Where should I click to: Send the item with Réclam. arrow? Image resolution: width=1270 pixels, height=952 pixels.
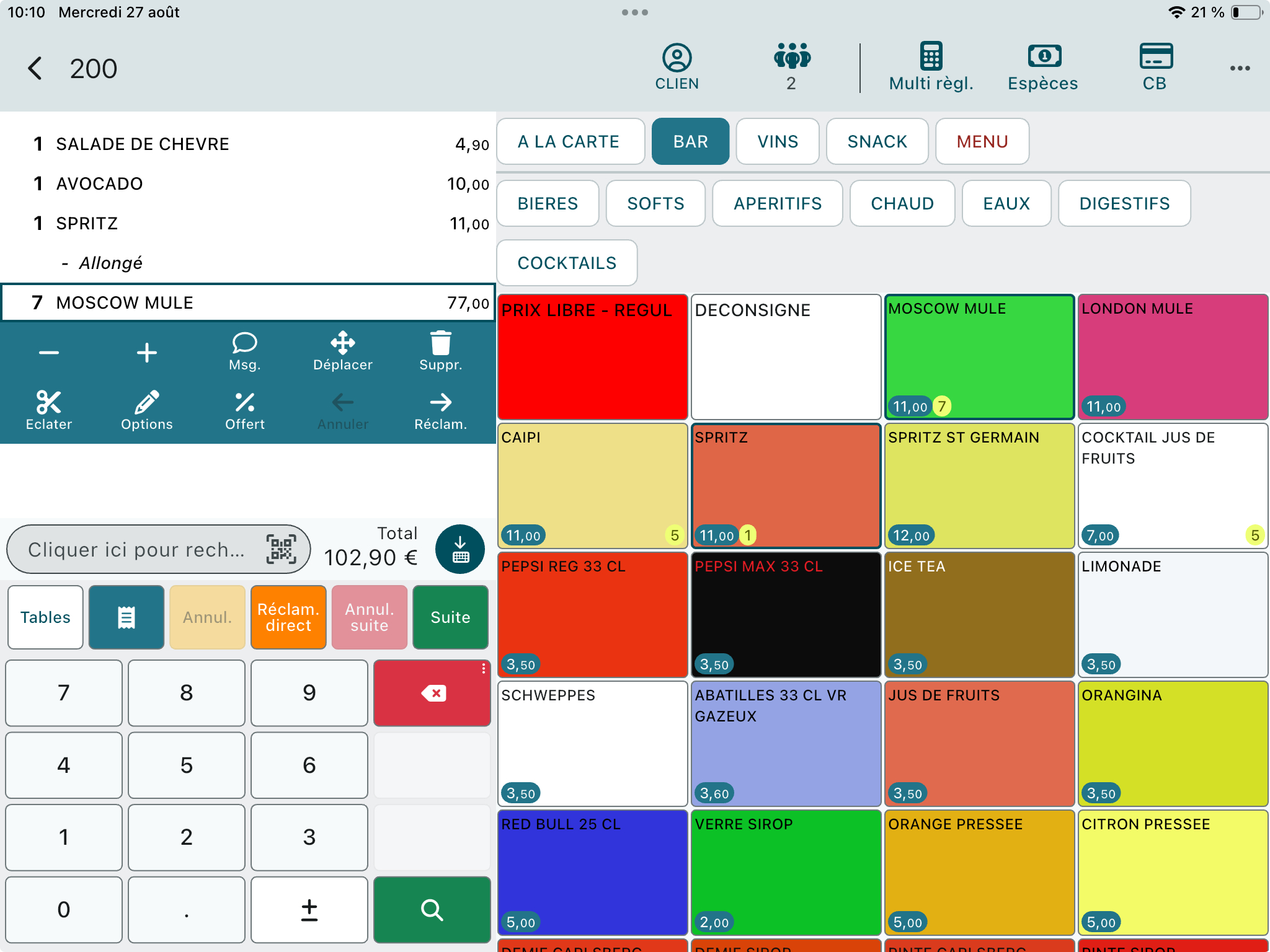(440, 410)
